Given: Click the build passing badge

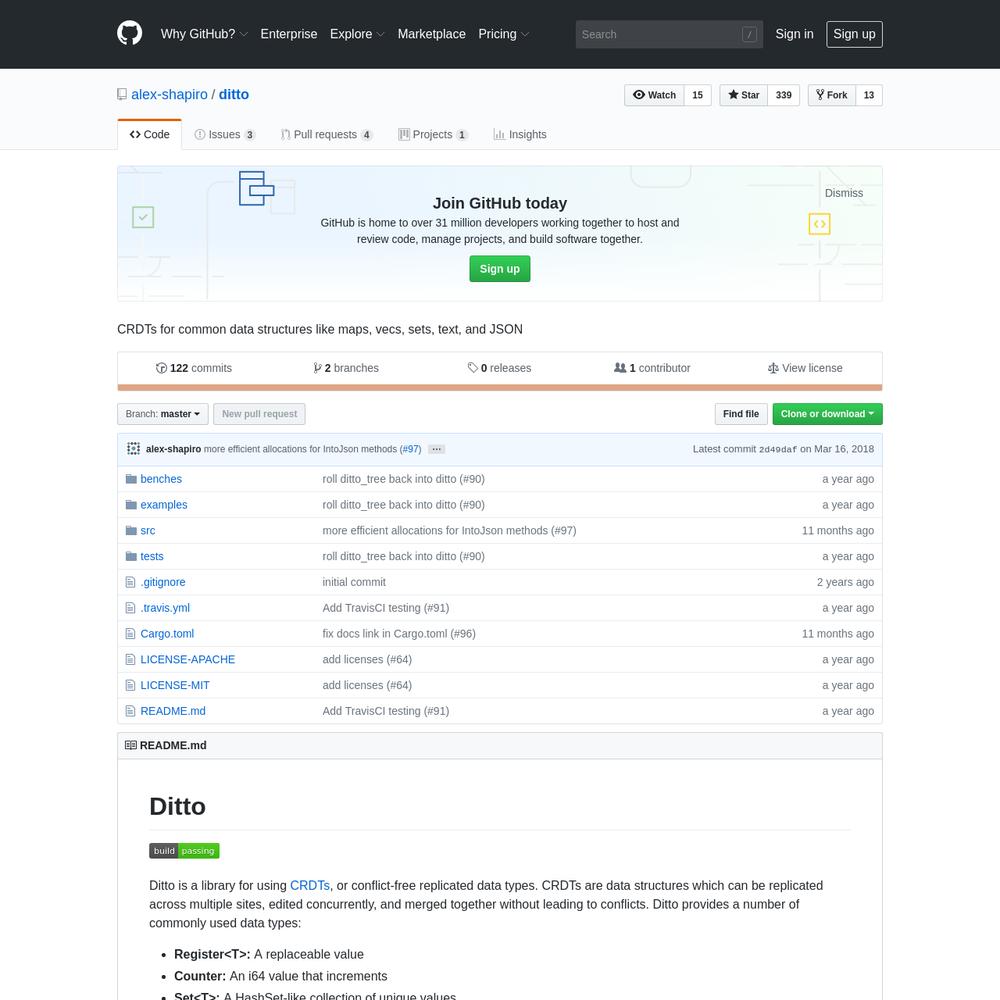Looking at the screenshot, I should tap(184, 851).
